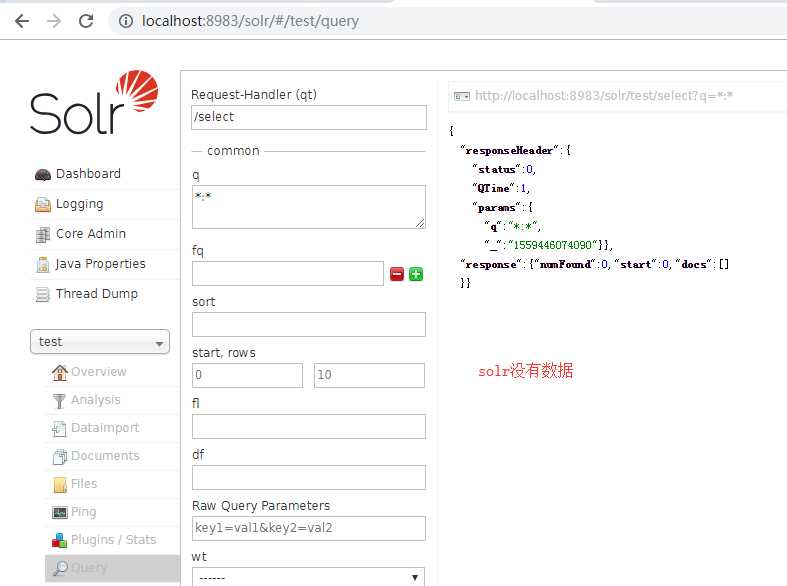Open the select query URL link
Image resolution: width=787 pixels, height=586 pixels.
[604, 95]
